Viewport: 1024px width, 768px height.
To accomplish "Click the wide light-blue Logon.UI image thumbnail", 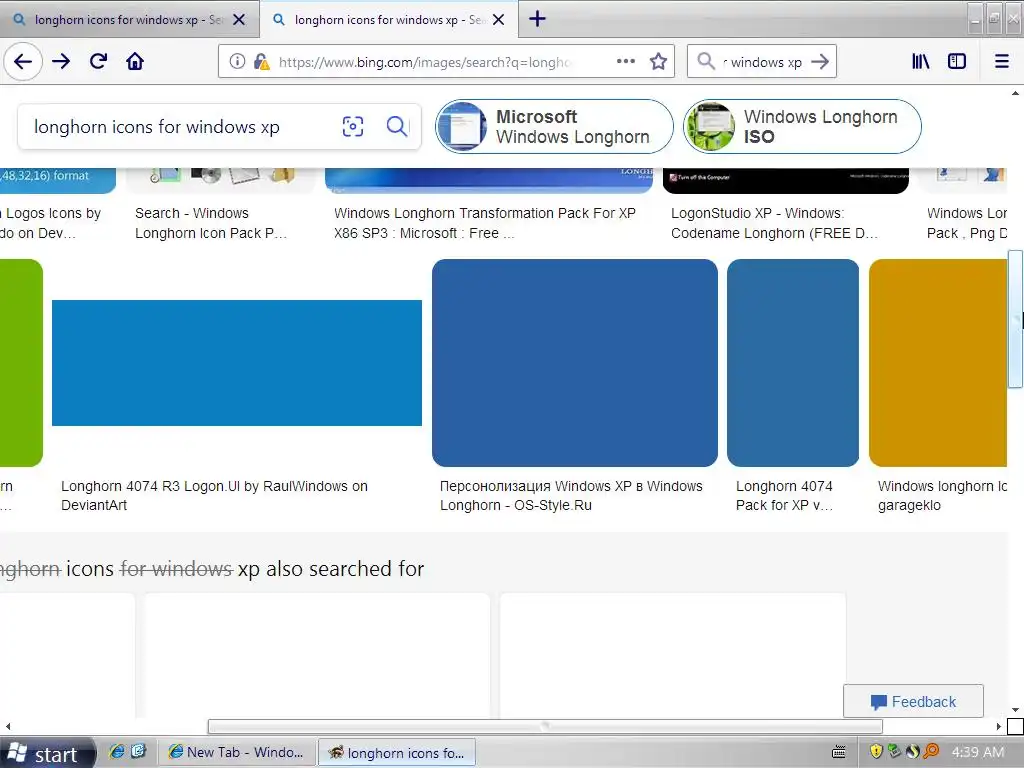I will pos(237,363).
